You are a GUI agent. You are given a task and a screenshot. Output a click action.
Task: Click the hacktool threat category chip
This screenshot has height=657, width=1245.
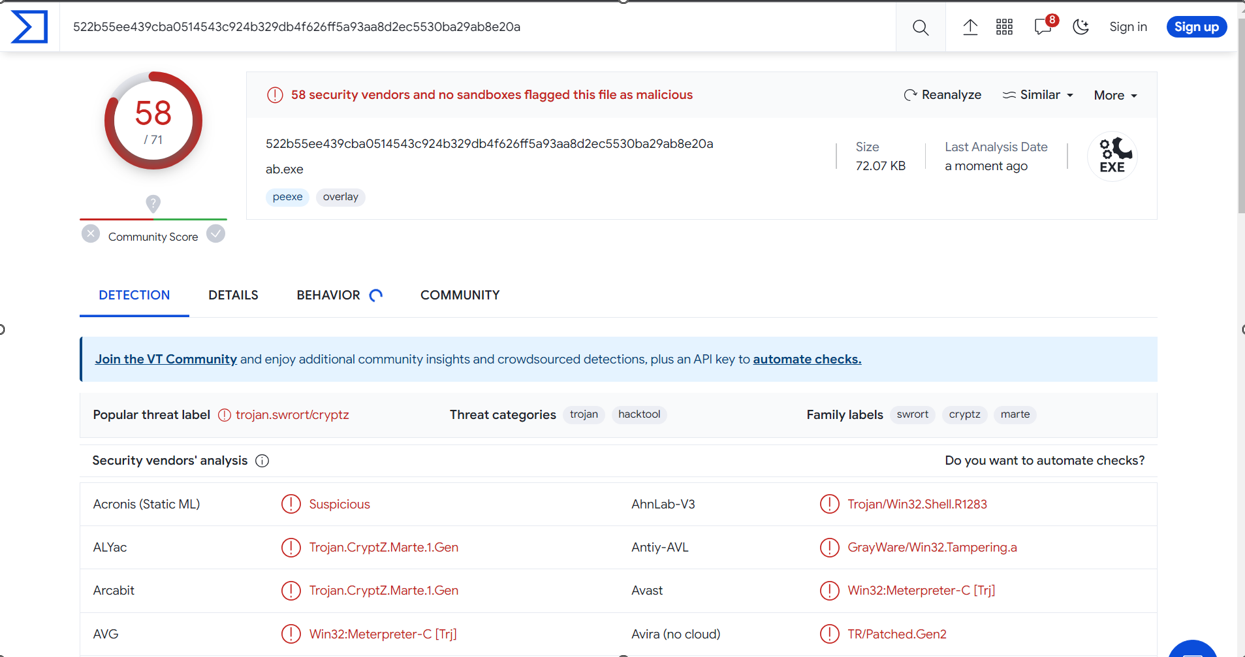(639, 414)
